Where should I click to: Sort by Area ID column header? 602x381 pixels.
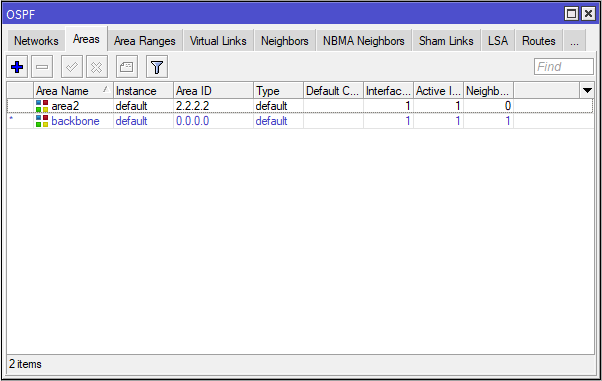point(213,91)
